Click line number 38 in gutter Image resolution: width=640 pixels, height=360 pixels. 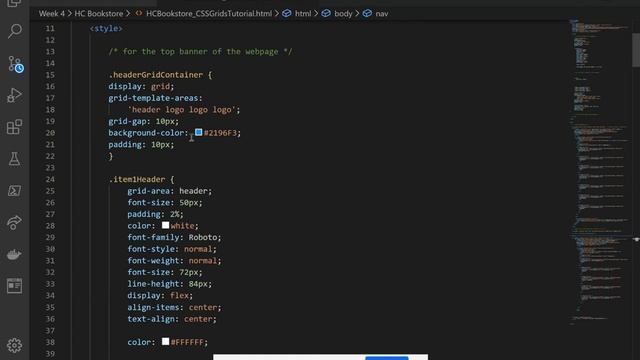[x=50, y=342]
